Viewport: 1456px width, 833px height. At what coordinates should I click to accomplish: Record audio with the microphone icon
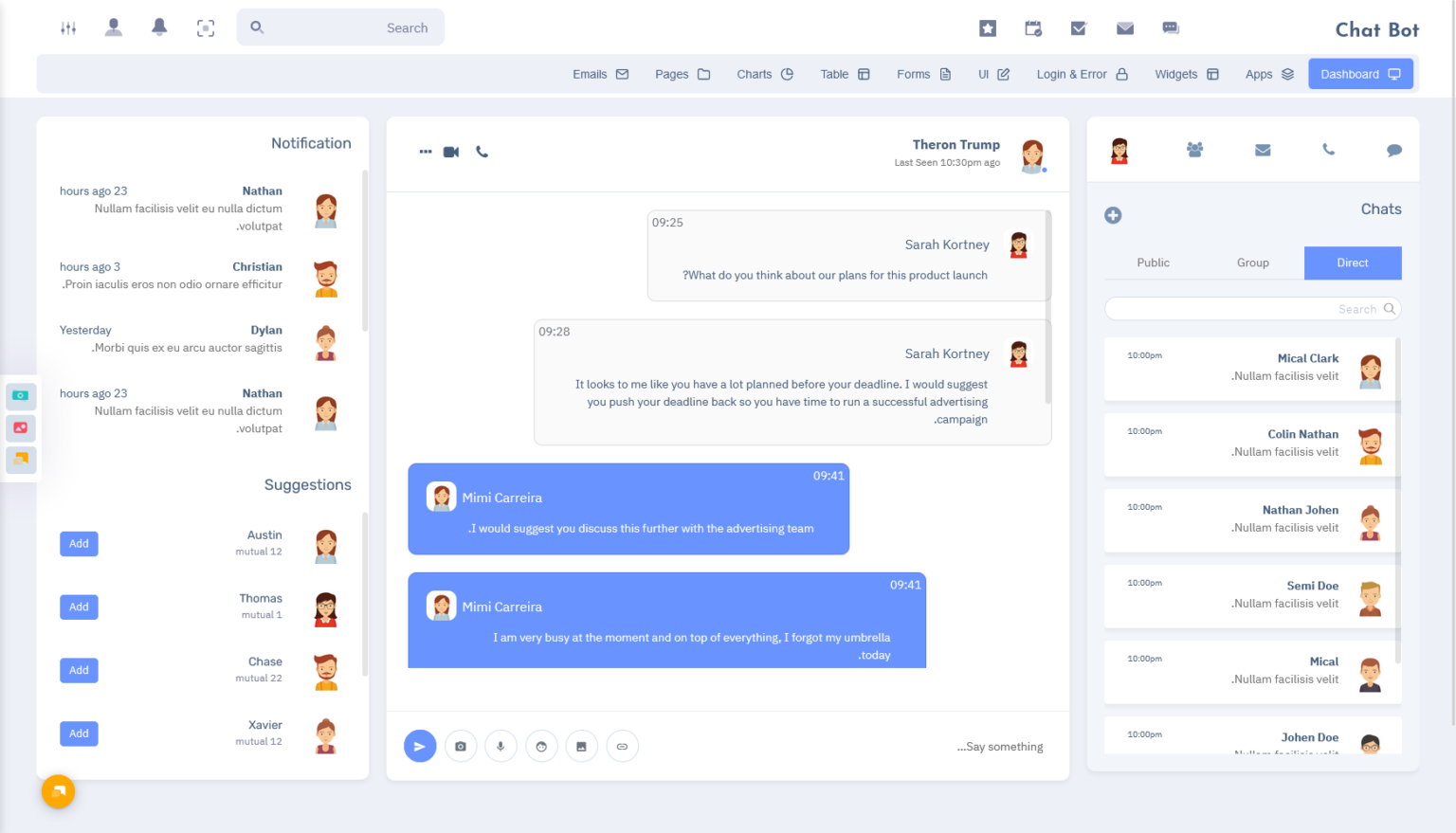click(x=500, y=746)
